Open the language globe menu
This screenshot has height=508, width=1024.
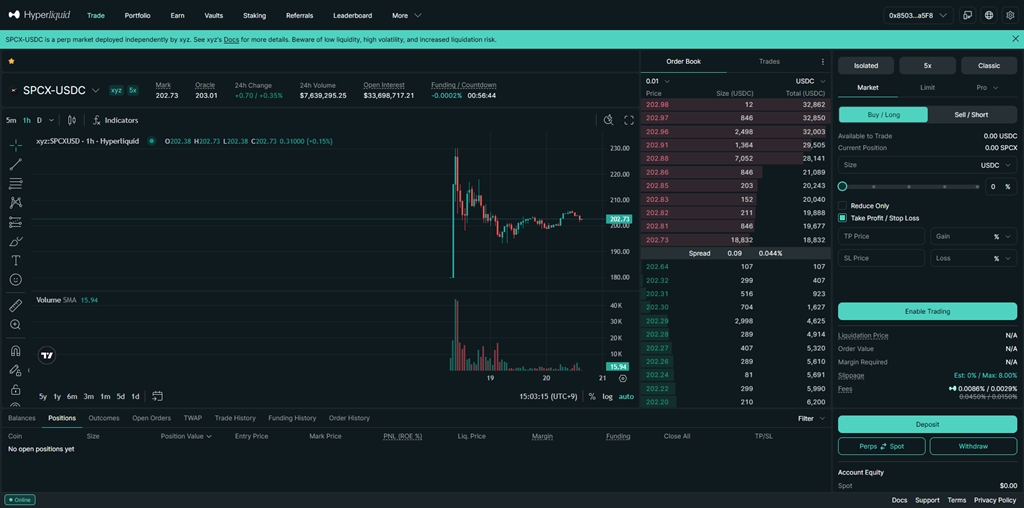pyautogui.click(x=989, y=15)
